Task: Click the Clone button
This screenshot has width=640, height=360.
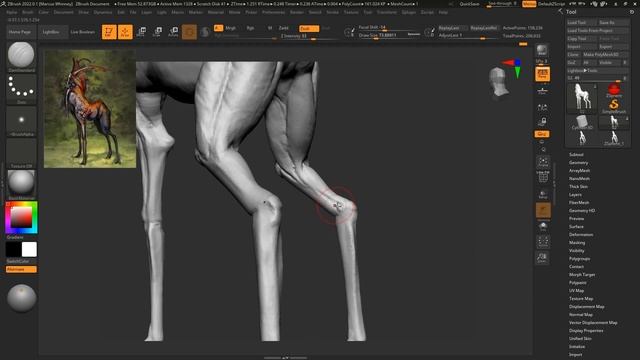Action: 573,54
